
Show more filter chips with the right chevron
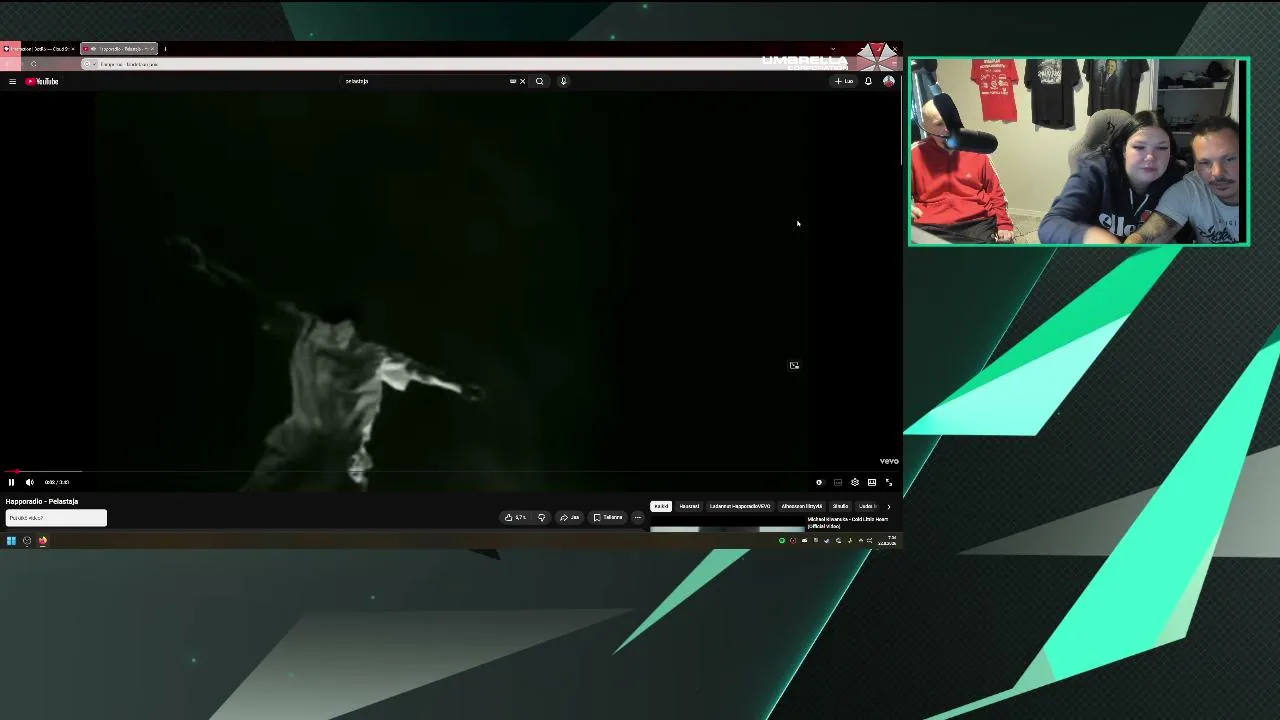pos(888,506)
